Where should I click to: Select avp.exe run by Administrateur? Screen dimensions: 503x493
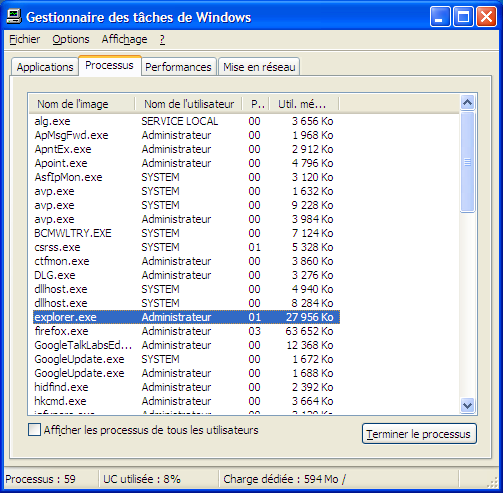tap(186, 219)
